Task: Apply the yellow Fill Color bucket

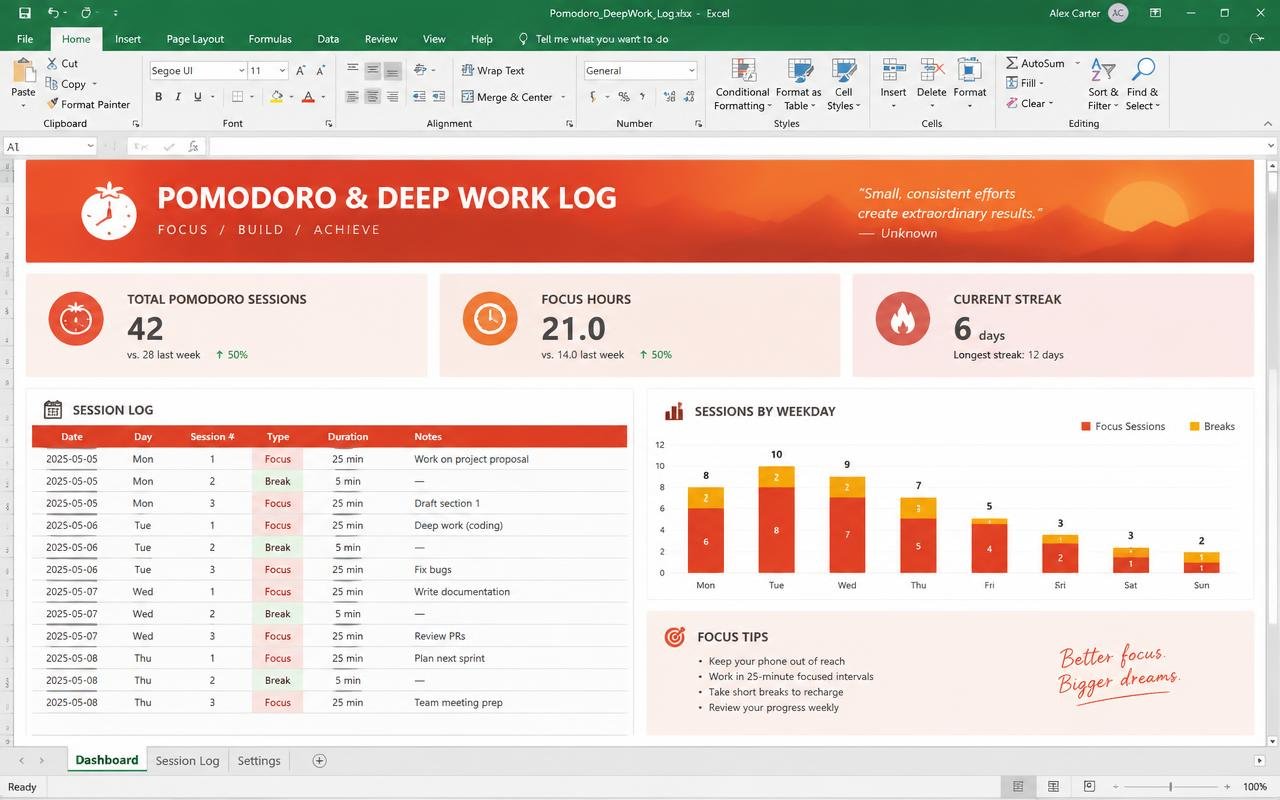Action: pos(276,97)
